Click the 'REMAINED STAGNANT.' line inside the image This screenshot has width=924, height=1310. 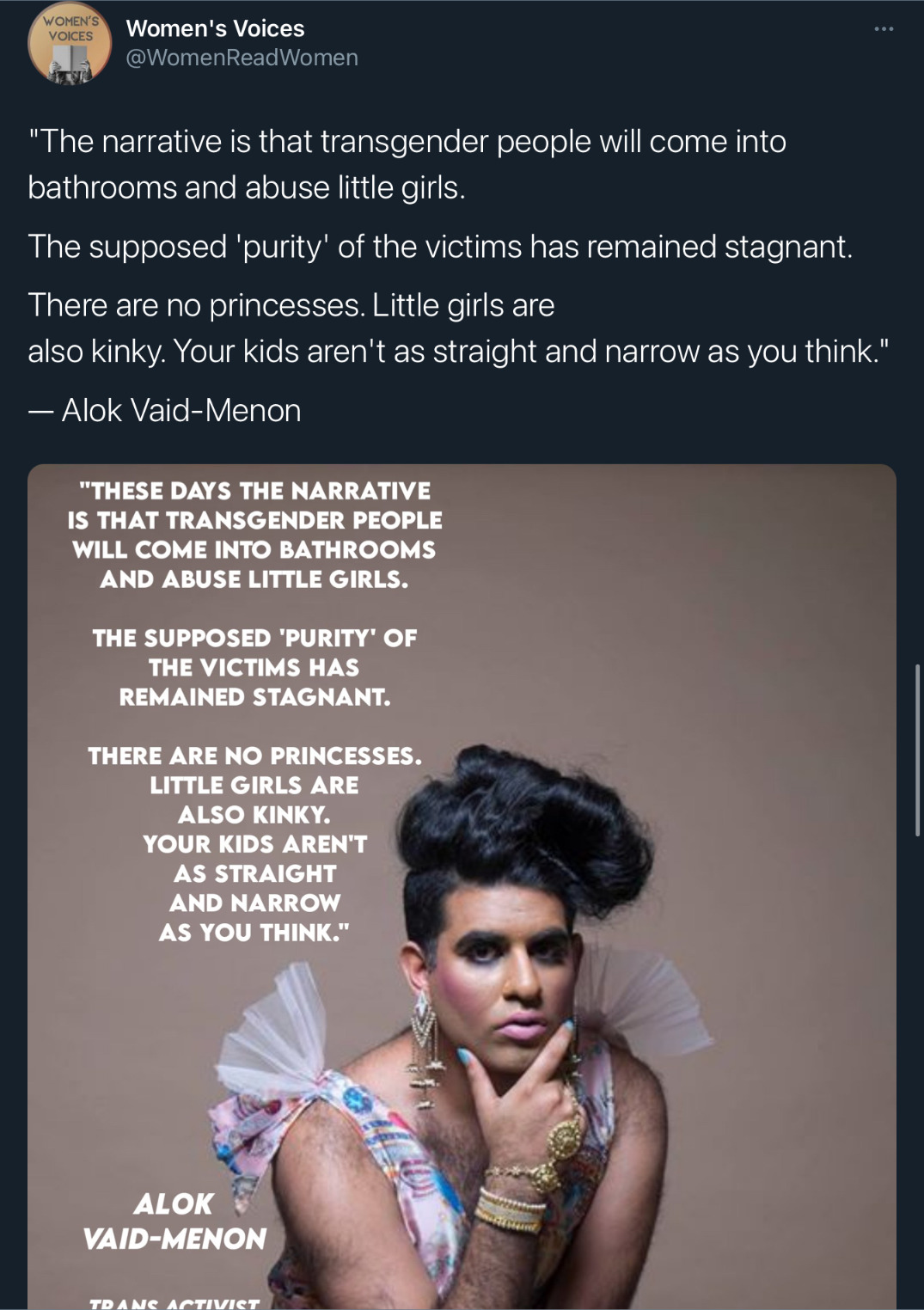click(254, 697)
